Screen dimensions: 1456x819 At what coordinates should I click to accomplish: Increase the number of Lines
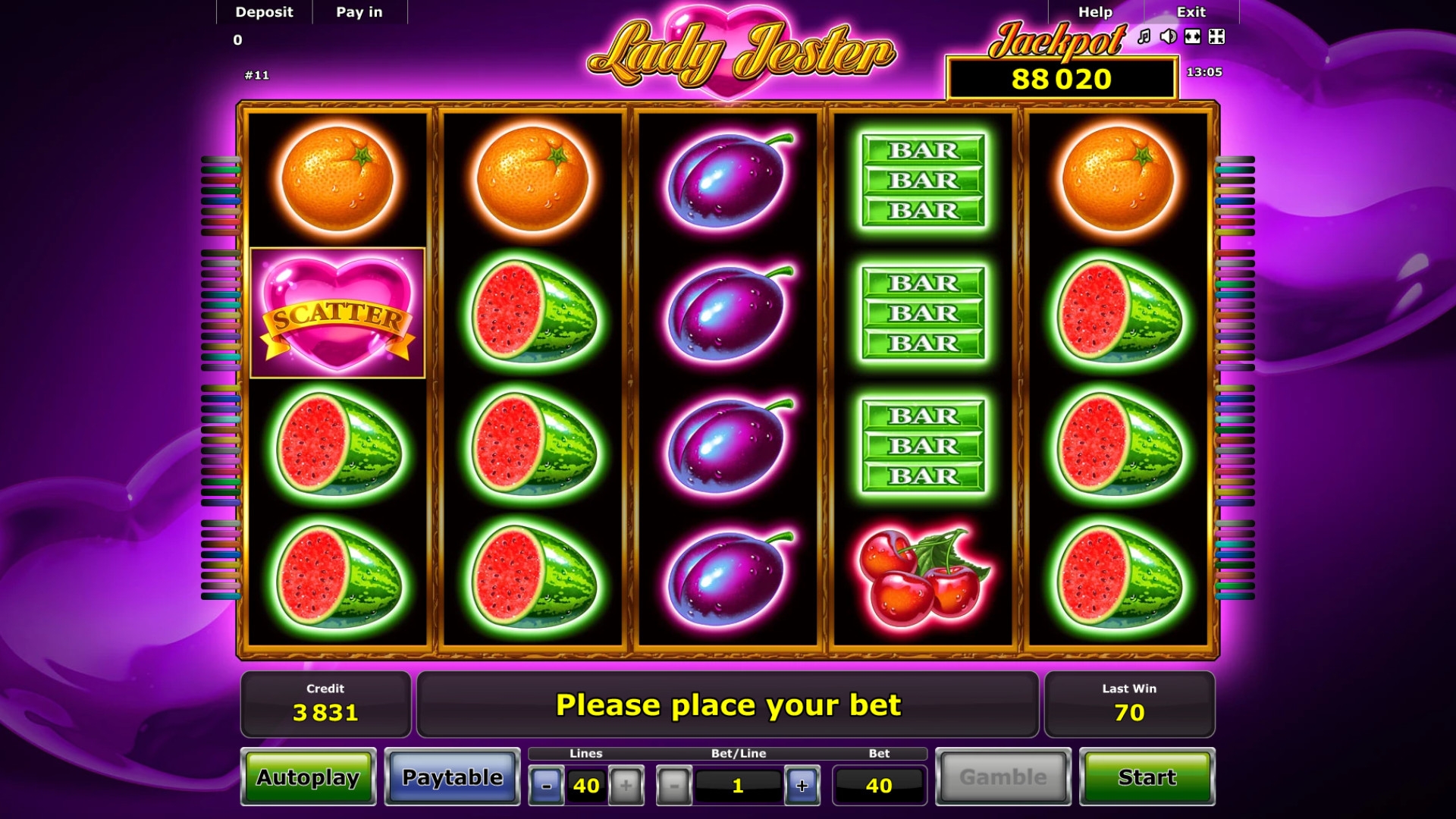[626, 786]
